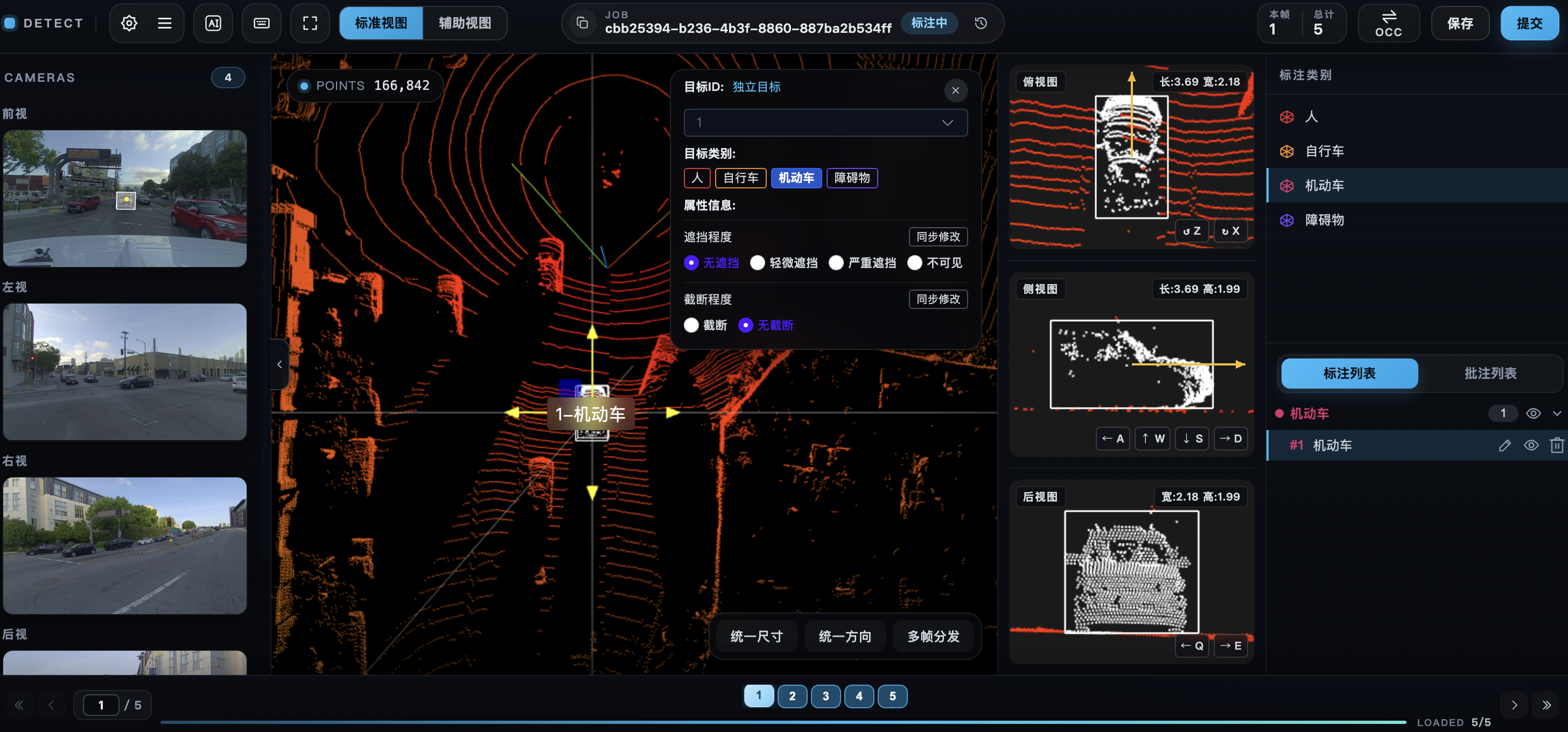The height and width of the screenshot is (732, 1568).
Task: Open the hamburger list menu icon
Action: (x=164, y=23)
